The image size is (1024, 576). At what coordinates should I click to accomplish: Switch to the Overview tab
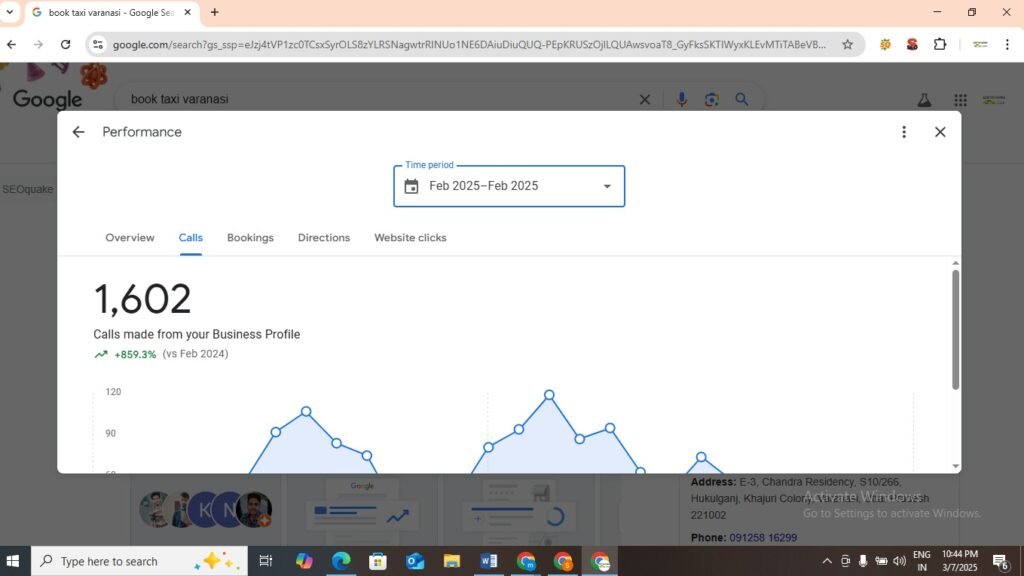tap(129, 237)
